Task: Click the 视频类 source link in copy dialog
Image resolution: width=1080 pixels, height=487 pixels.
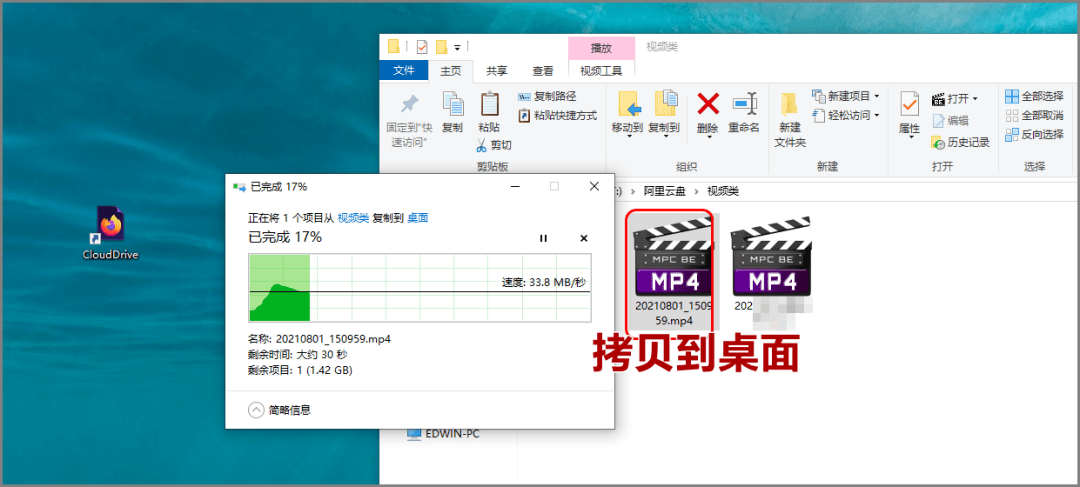Action: 353,218
